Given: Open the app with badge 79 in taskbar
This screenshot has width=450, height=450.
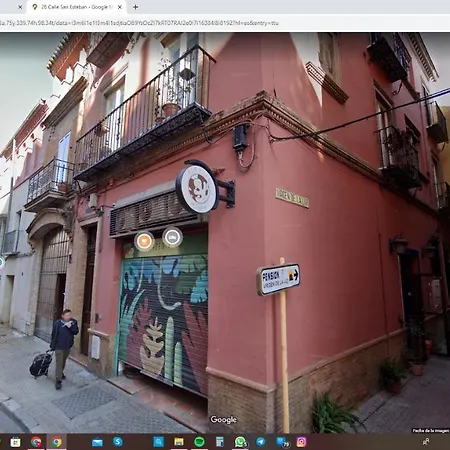Looking at the screenshot, I should [282, 442].
